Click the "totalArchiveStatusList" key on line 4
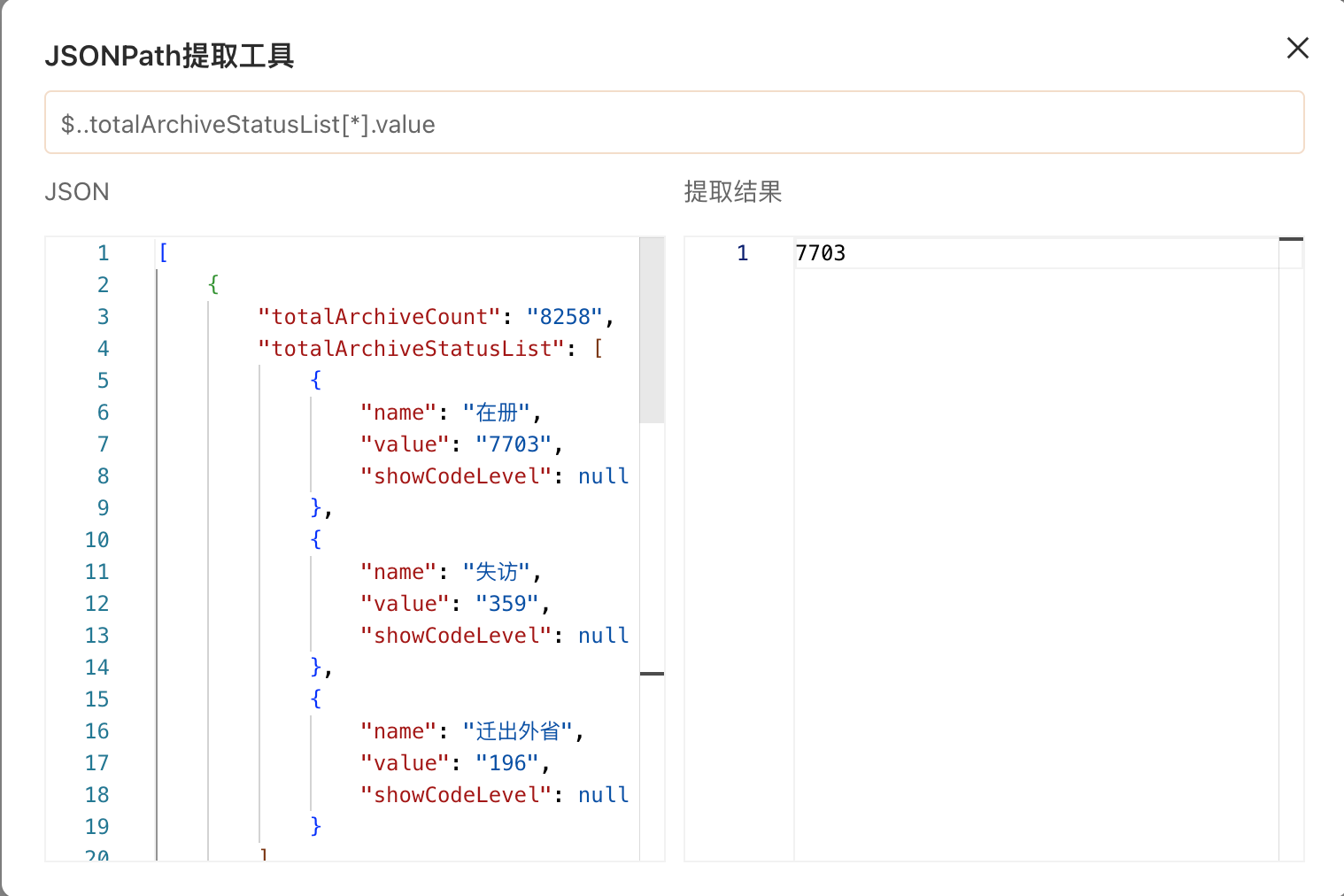Viewport: 1344px width, 896px height. tap(412, 349)
